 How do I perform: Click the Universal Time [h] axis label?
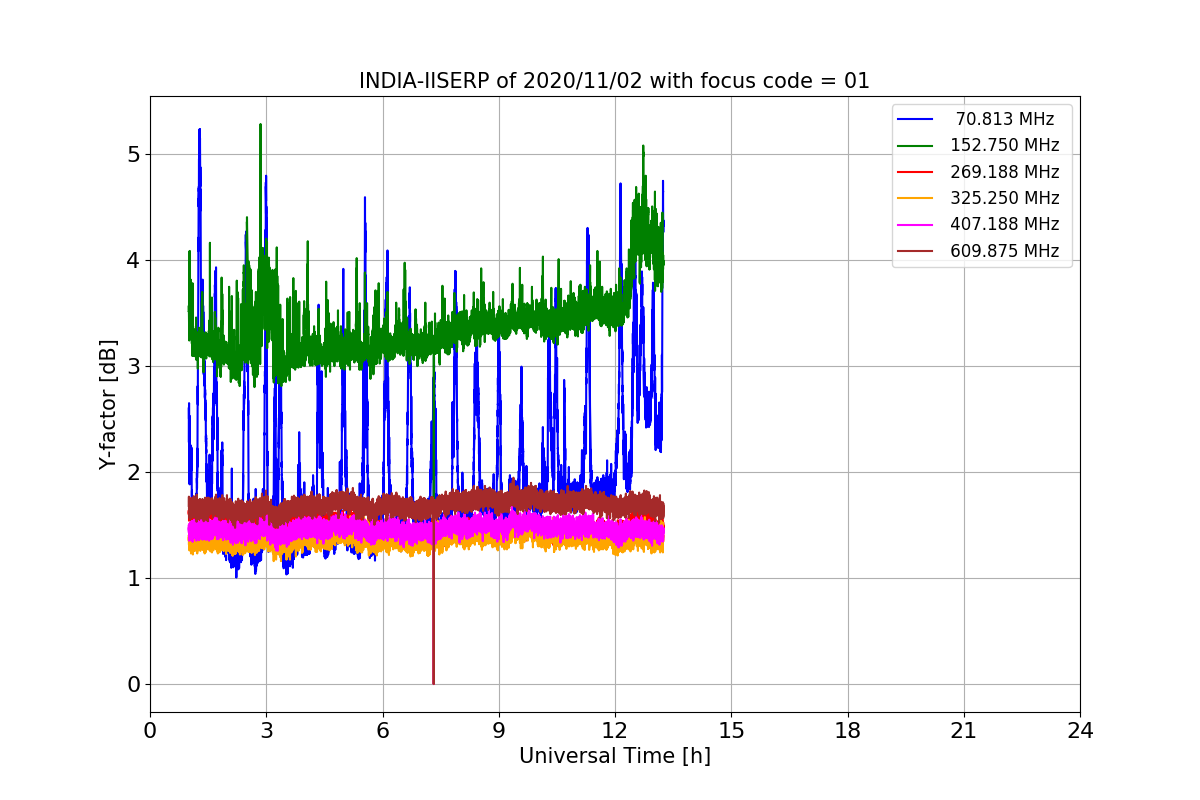614,757
